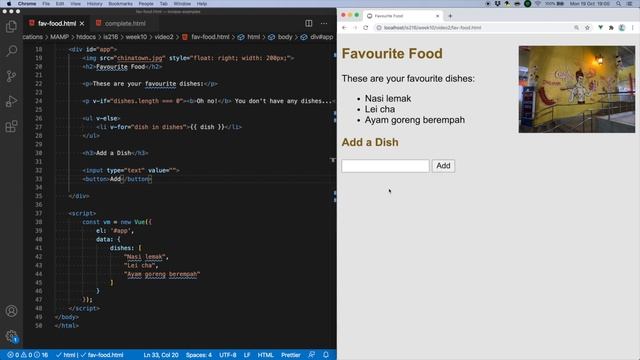Click the notifications bell in status bar
Image resolution: width=640 pixels, height=360 pixels.
click(326, 355)
